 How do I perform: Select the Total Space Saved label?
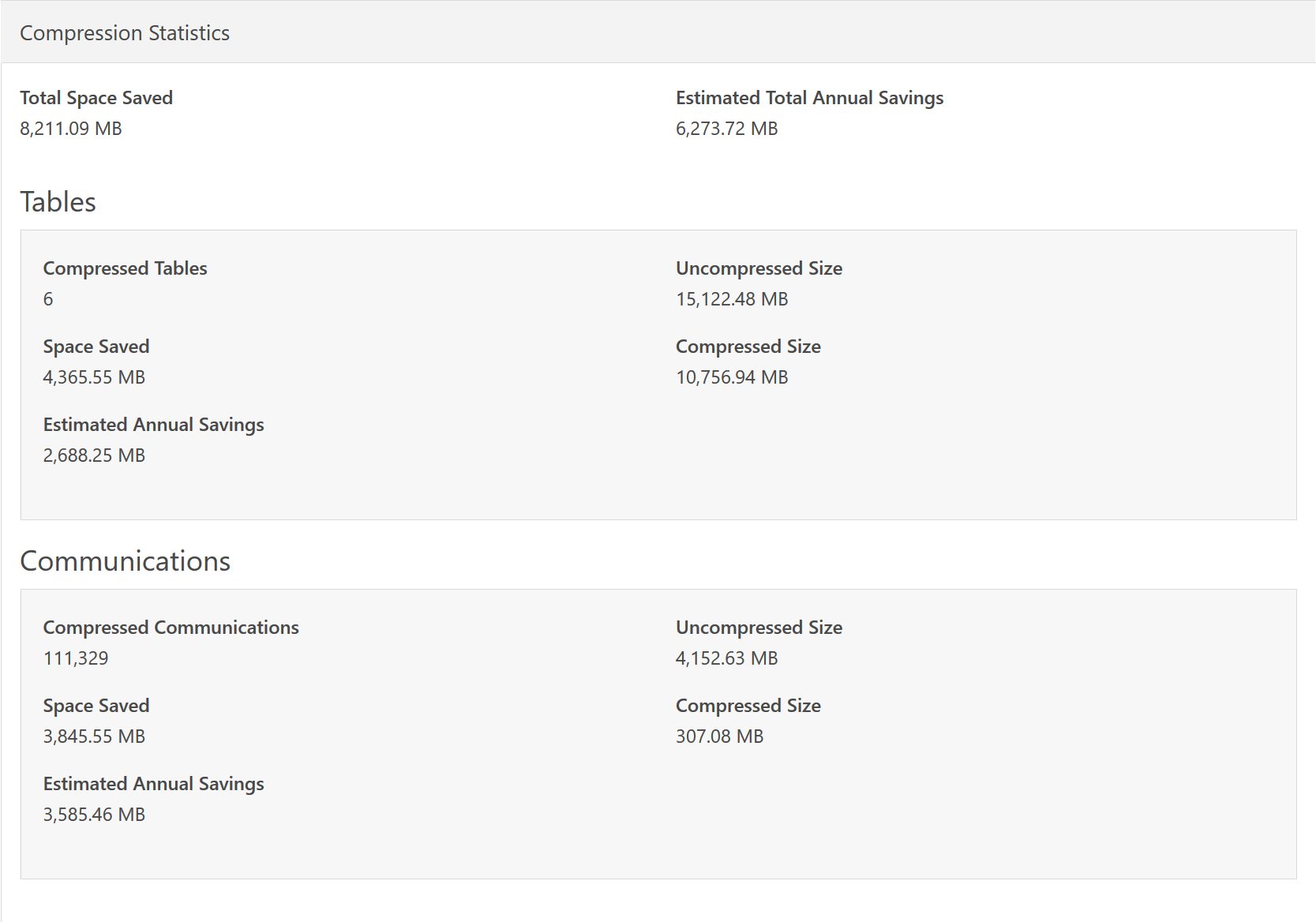coord(96,98)
